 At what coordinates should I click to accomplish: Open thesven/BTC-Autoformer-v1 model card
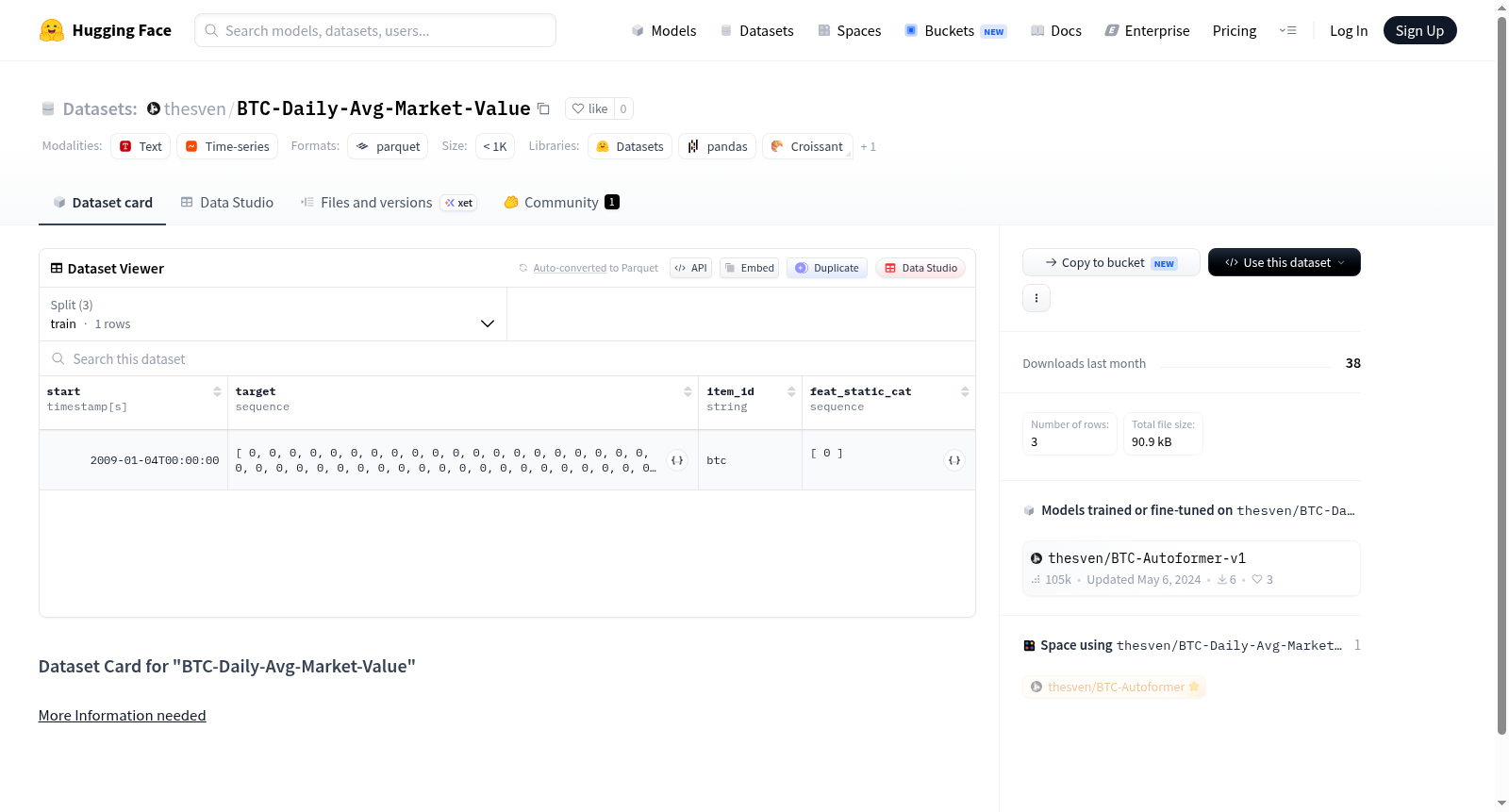click(1191, 568)
